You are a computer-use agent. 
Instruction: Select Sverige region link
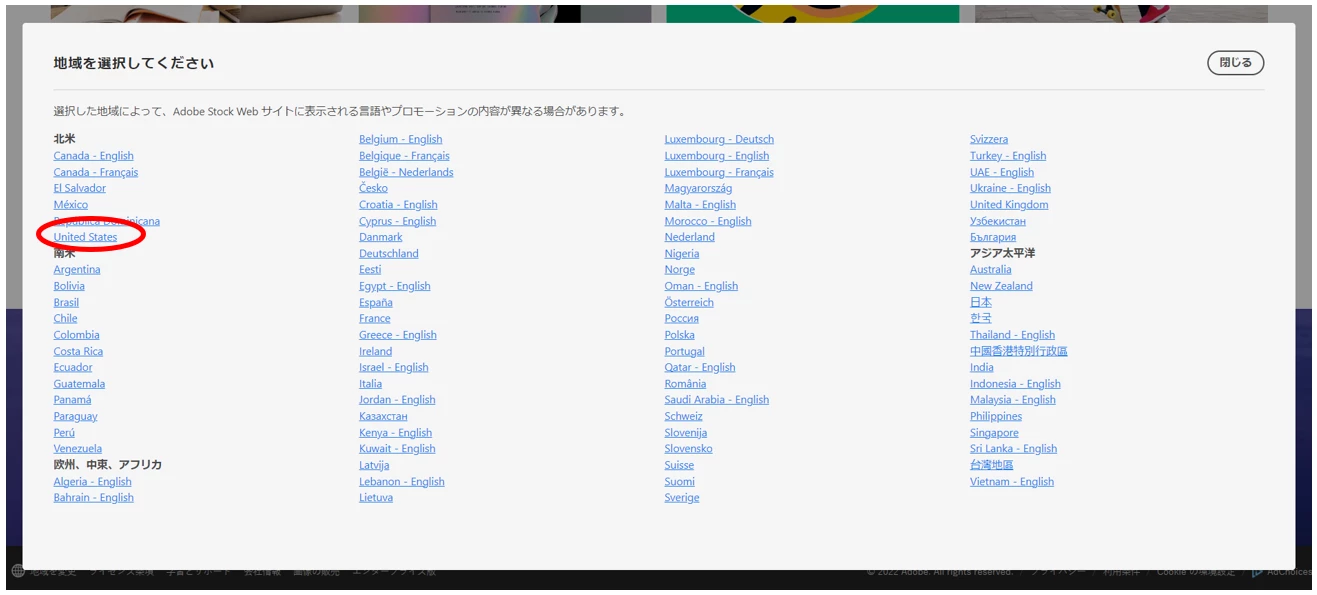tap(682, 498)
